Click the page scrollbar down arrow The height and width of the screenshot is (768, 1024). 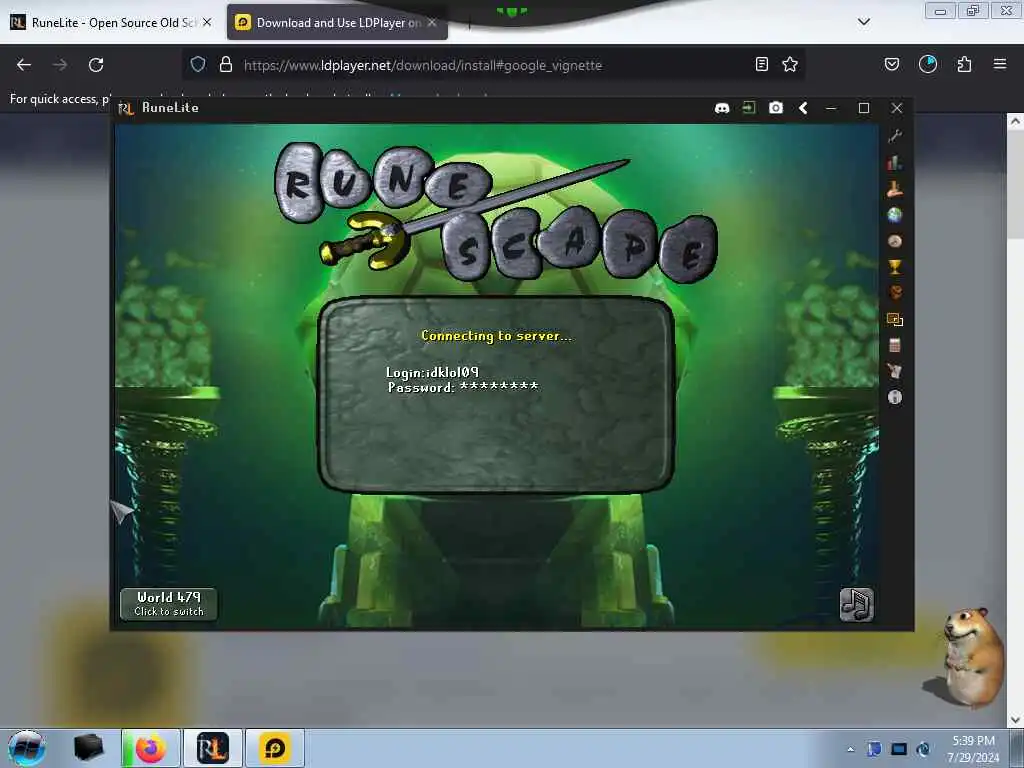click(1015, 719)
